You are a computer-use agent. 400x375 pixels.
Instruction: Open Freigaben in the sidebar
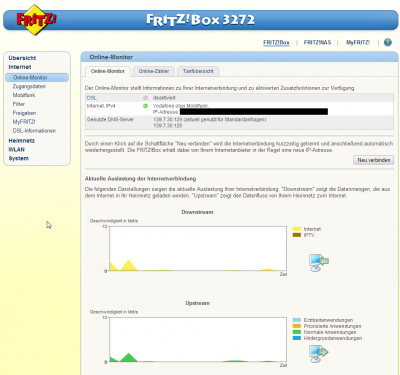tap(24, 113)
